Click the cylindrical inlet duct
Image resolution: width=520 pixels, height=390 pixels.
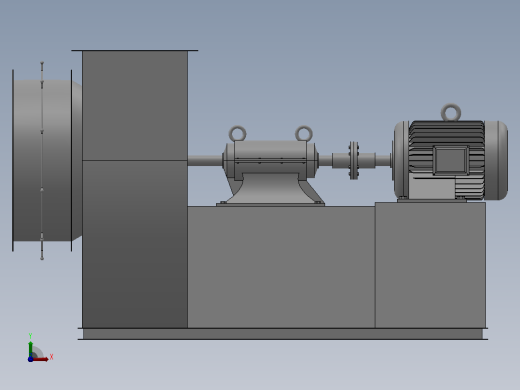pos(42,160)
